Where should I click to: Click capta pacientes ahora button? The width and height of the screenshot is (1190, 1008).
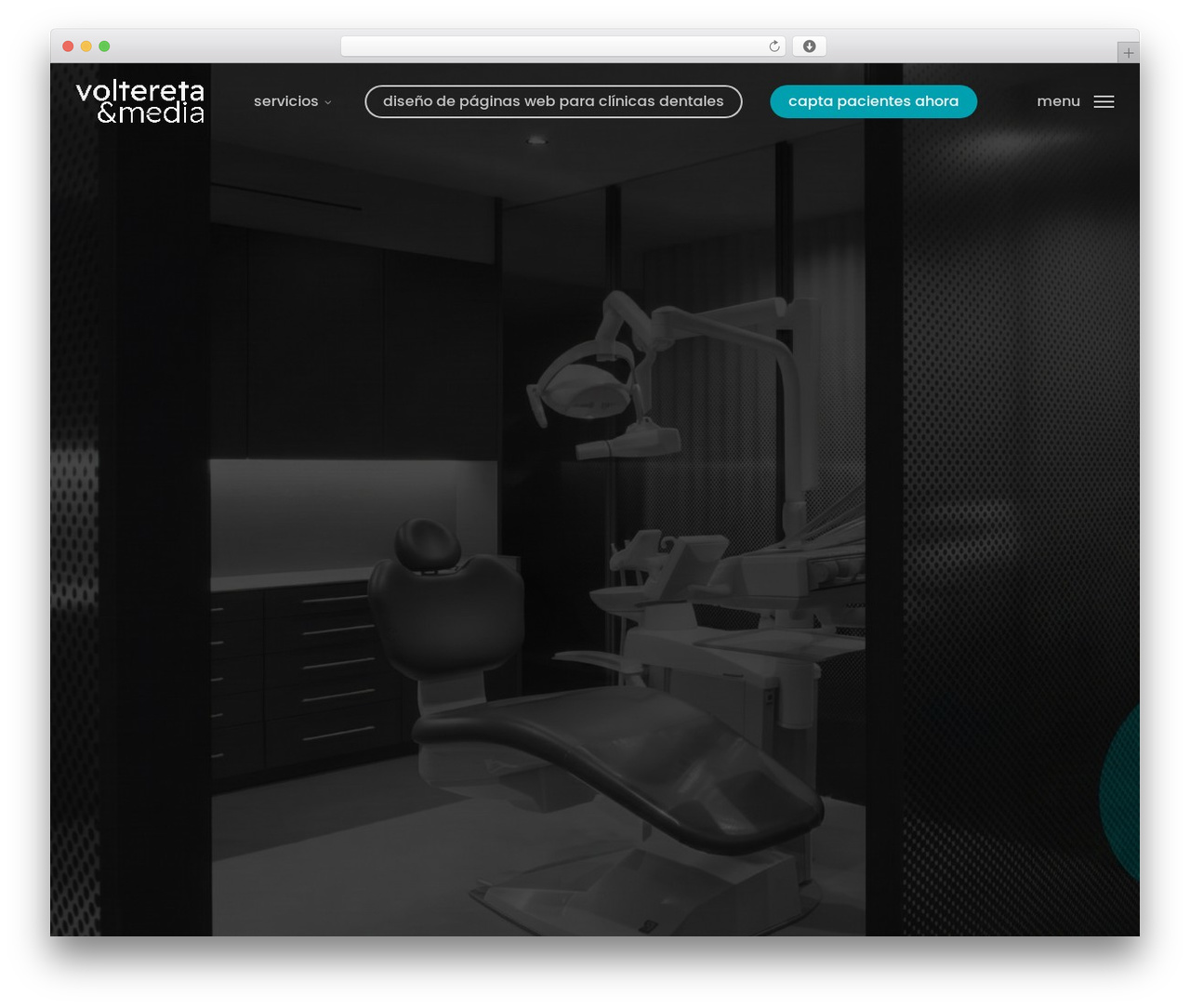[873, 101]
